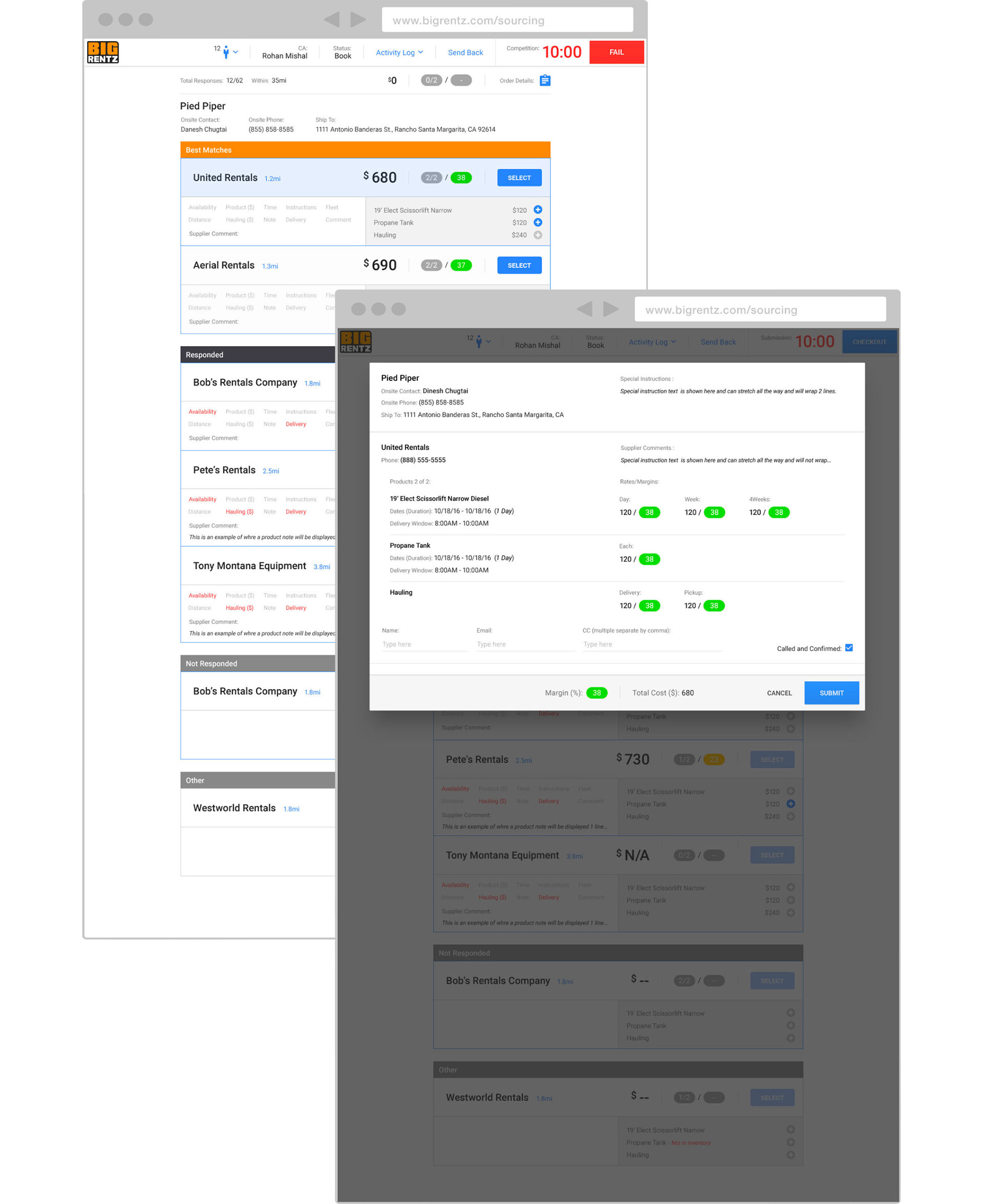The width and height of the screenshot is (984, 1204).
Task: Click the back arrow in back browser window
Action: [x=332, y=20]
